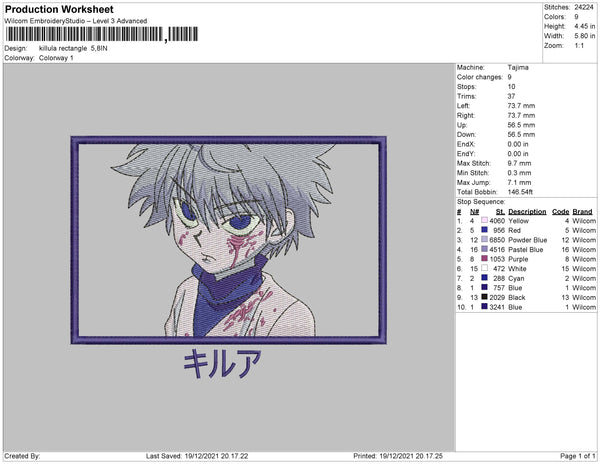Click the Total Bobbin value 146.54ft
Image resolution: width=600 pixels, height=464 pixels.
click(x=520, y=192)
